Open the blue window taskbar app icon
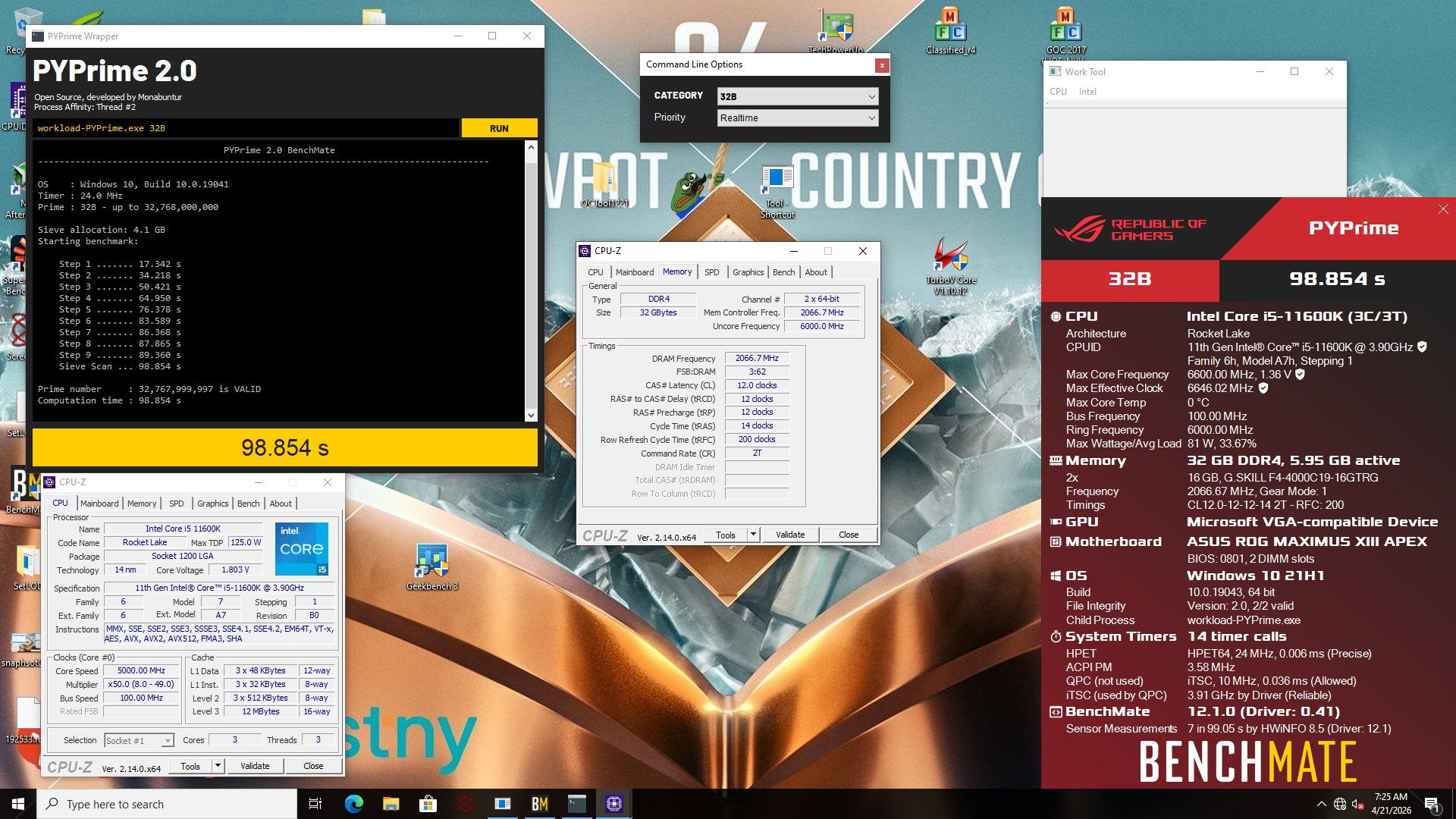The image size is (1456, 819). [503, 804]
